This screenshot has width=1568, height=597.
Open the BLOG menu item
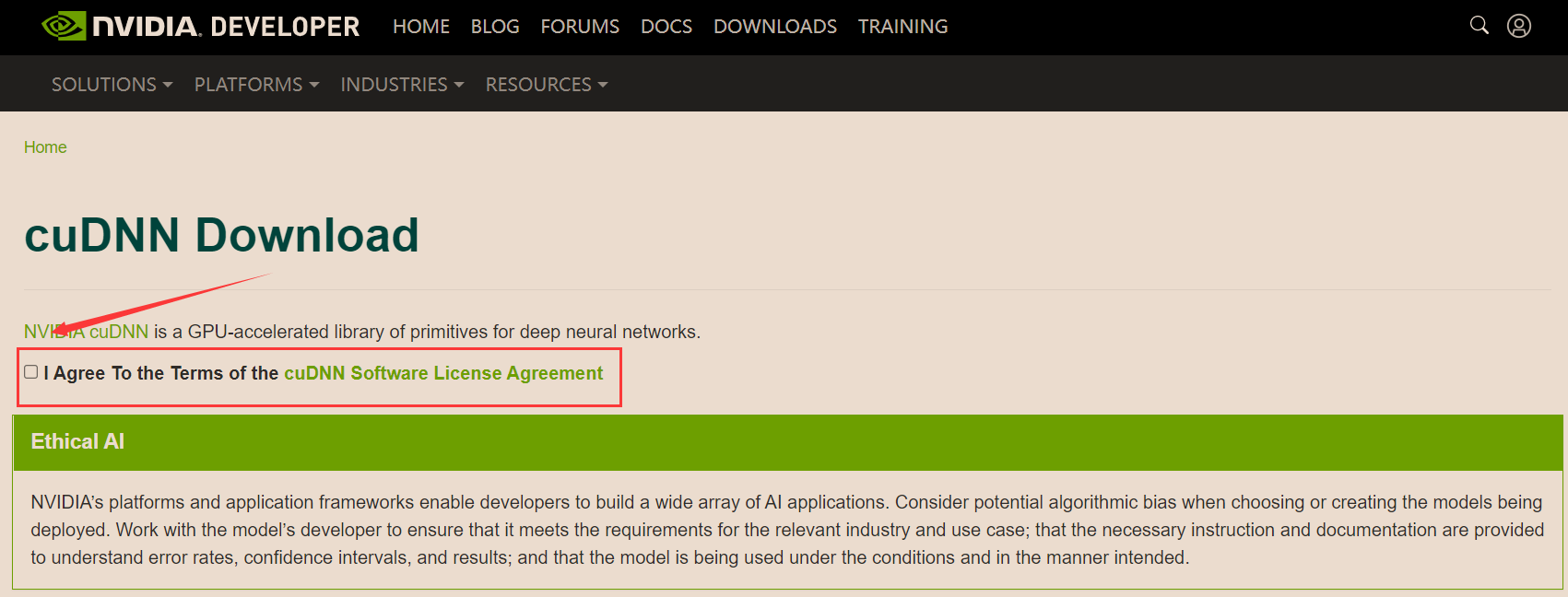tap(495, 27)
